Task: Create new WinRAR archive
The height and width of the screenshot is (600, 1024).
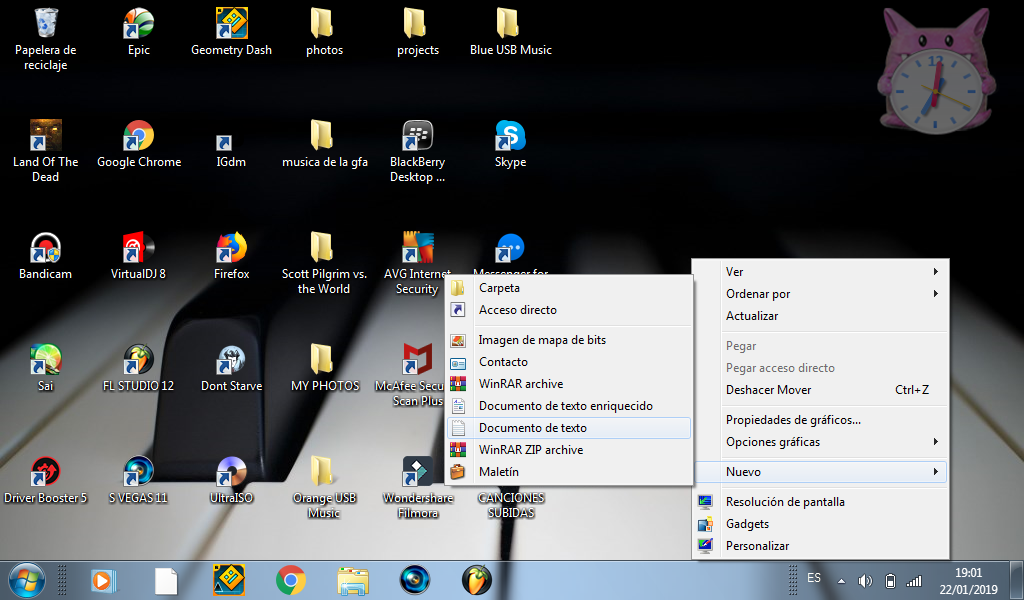Action: click(x=569, y=384)
